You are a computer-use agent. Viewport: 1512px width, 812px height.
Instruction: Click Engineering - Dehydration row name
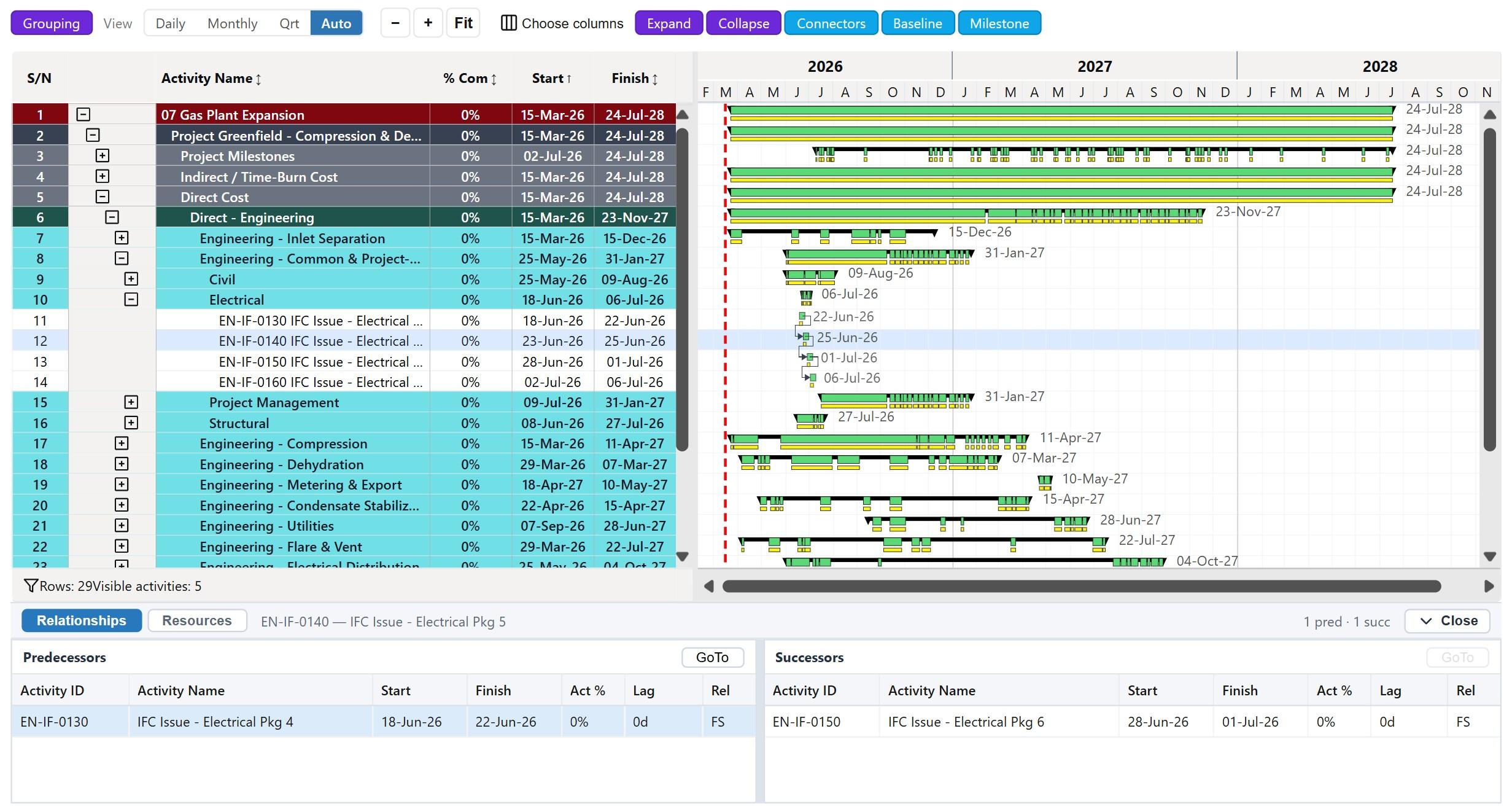point(282,464)
